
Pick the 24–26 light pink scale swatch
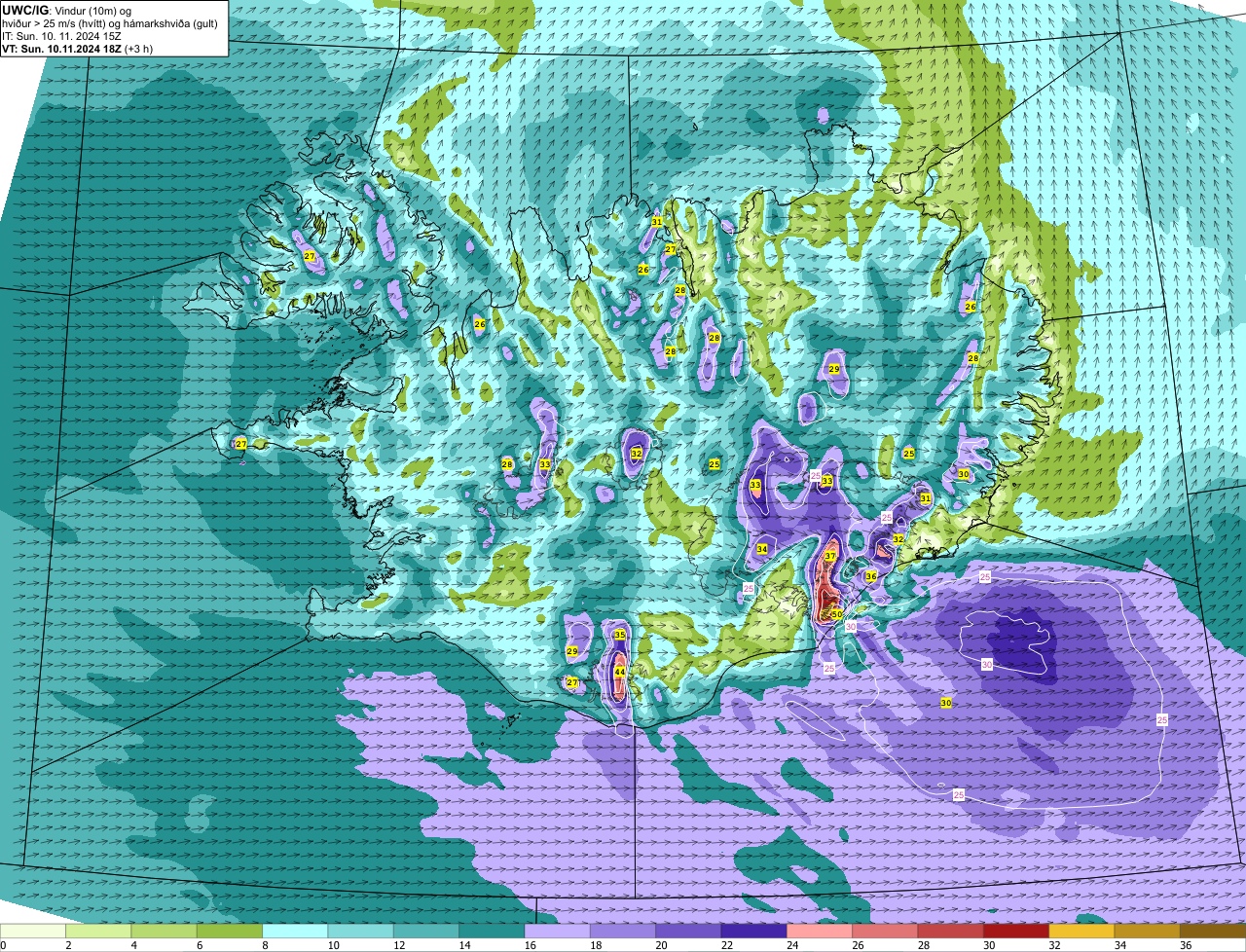820,932
